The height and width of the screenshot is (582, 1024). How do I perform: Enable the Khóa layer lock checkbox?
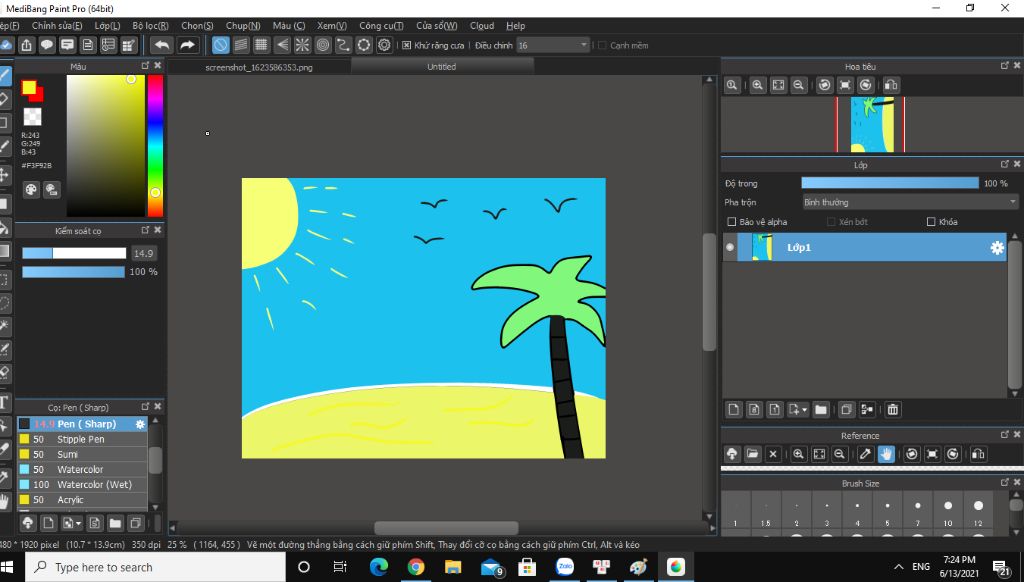(931, 222)
